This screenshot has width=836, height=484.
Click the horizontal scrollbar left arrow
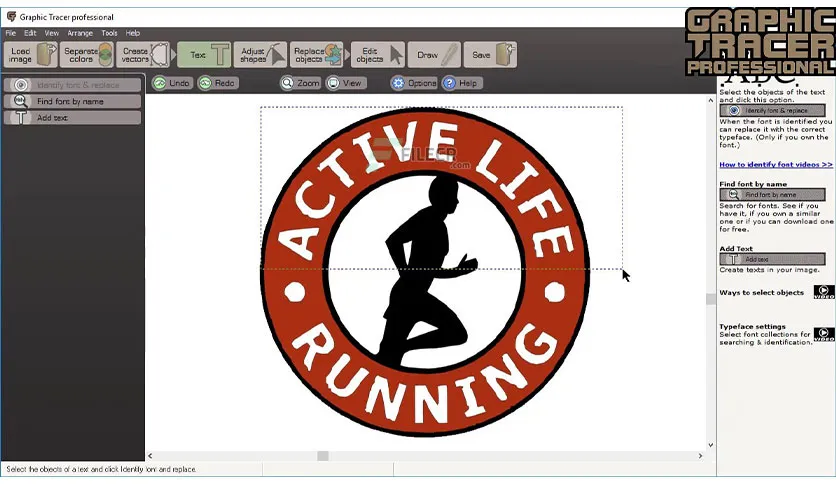pyautogui.click(x=150, y=456)
